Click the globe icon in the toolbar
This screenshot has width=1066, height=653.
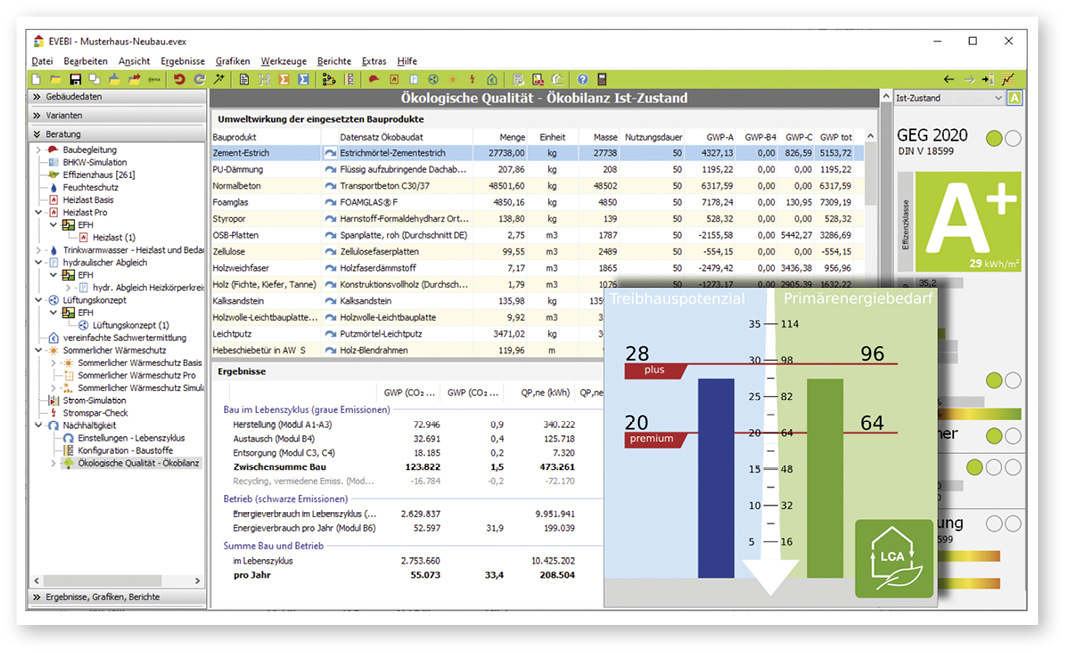pos(435,79)
